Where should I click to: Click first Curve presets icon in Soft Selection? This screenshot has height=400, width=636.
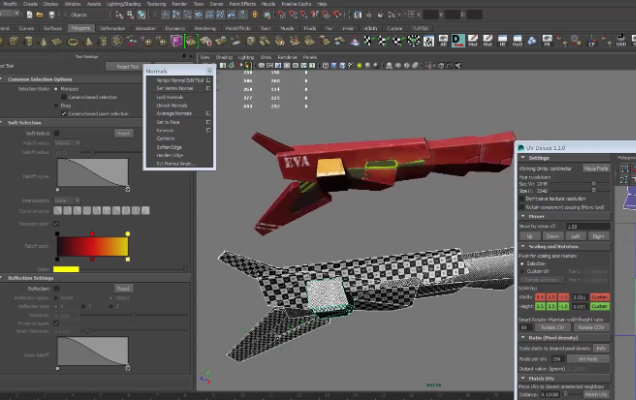pos(60,211)
